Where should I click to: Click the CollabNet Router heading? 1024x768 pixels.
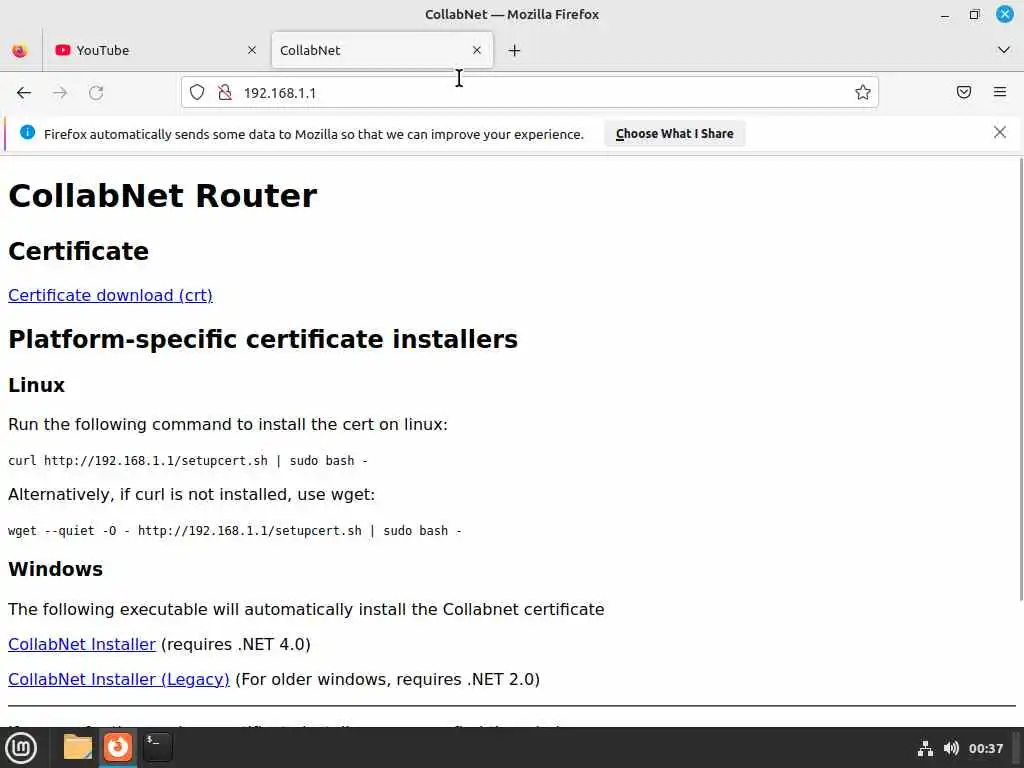(x=163, y=196)
